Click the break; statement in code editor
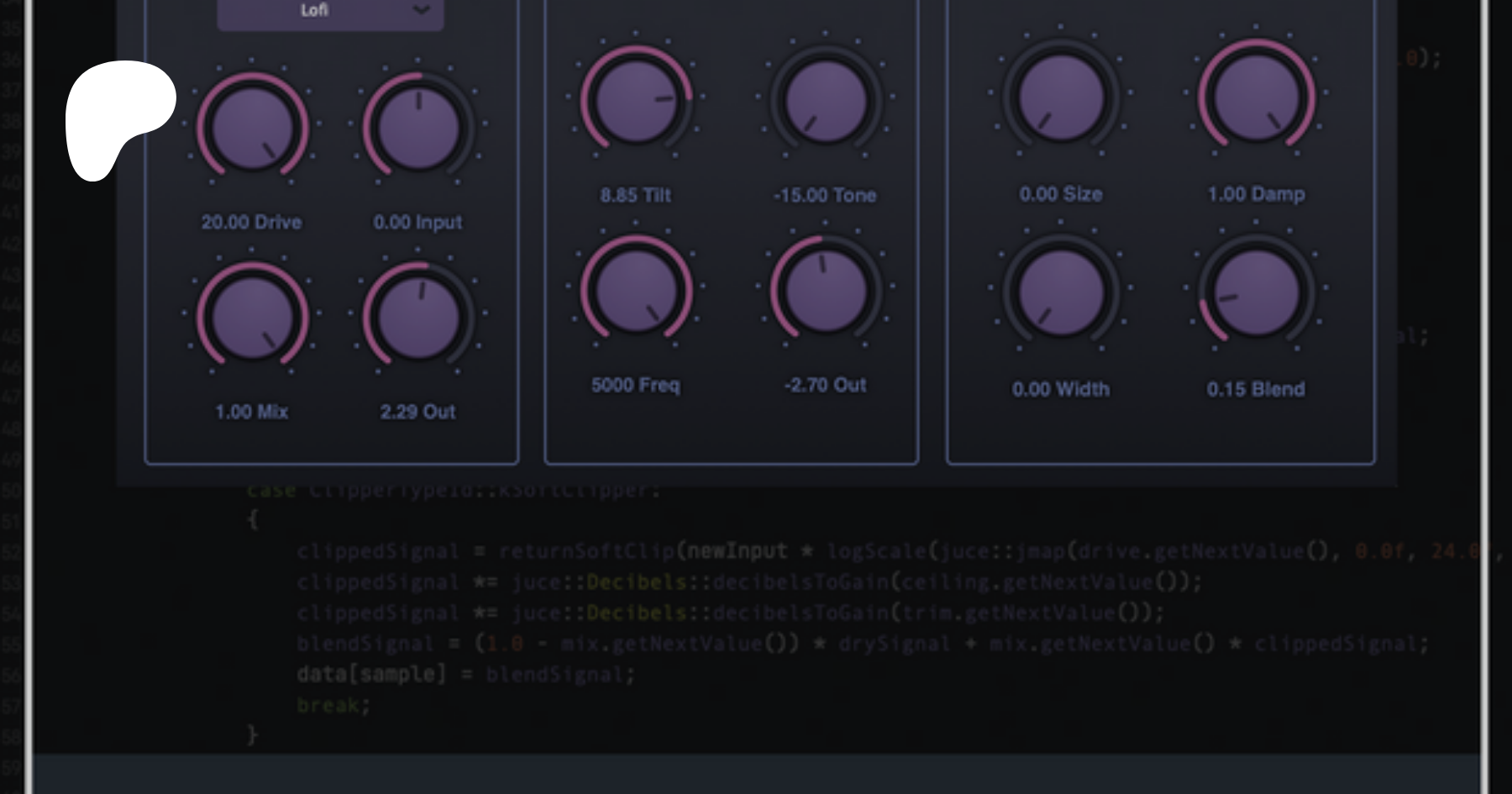This screenshot has width=1512, height=794. (x=333, y=705)
